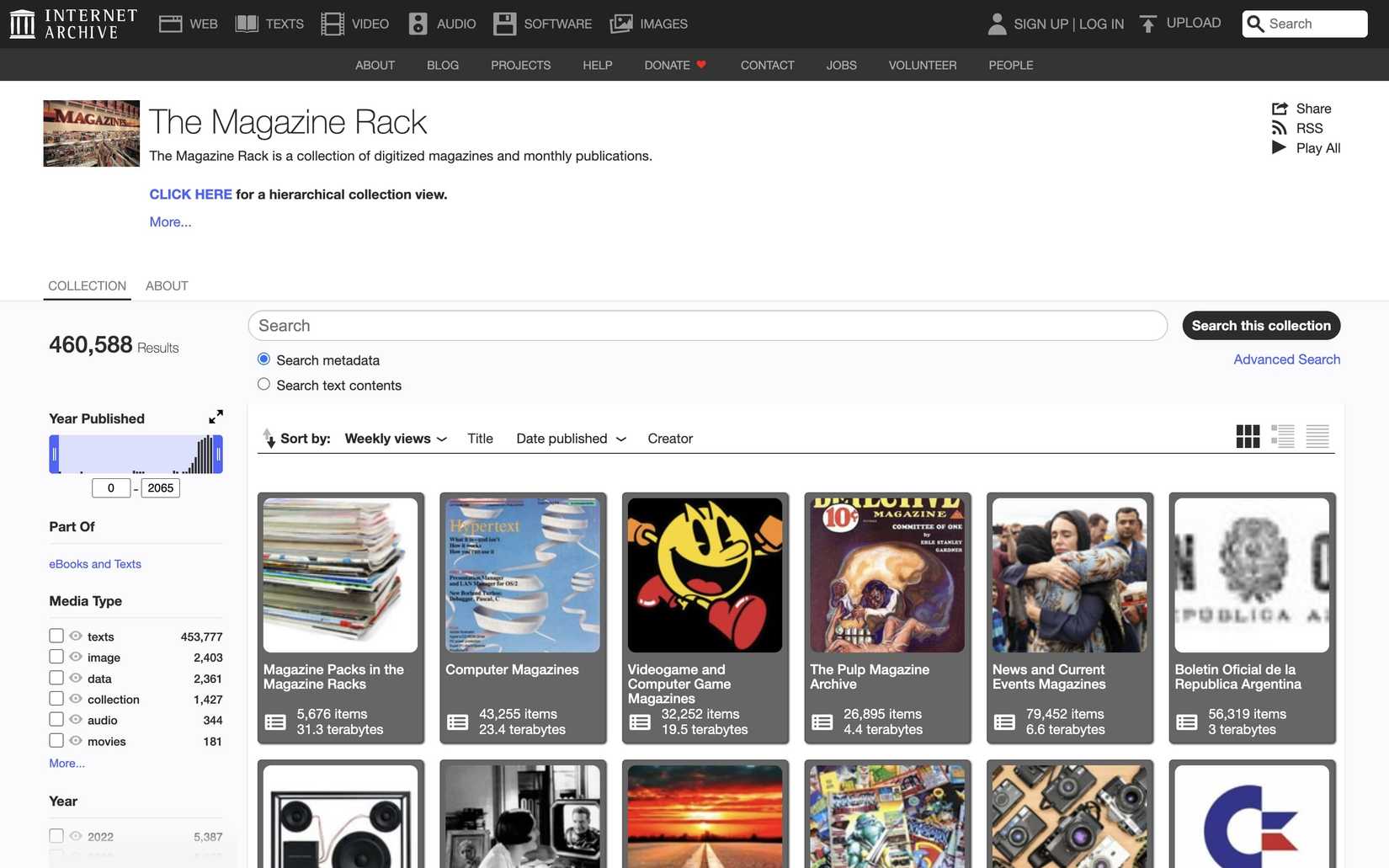This screenshot has height=868, width=1389.
Task: Switch to detailed list view
Action: point(1283,436)
